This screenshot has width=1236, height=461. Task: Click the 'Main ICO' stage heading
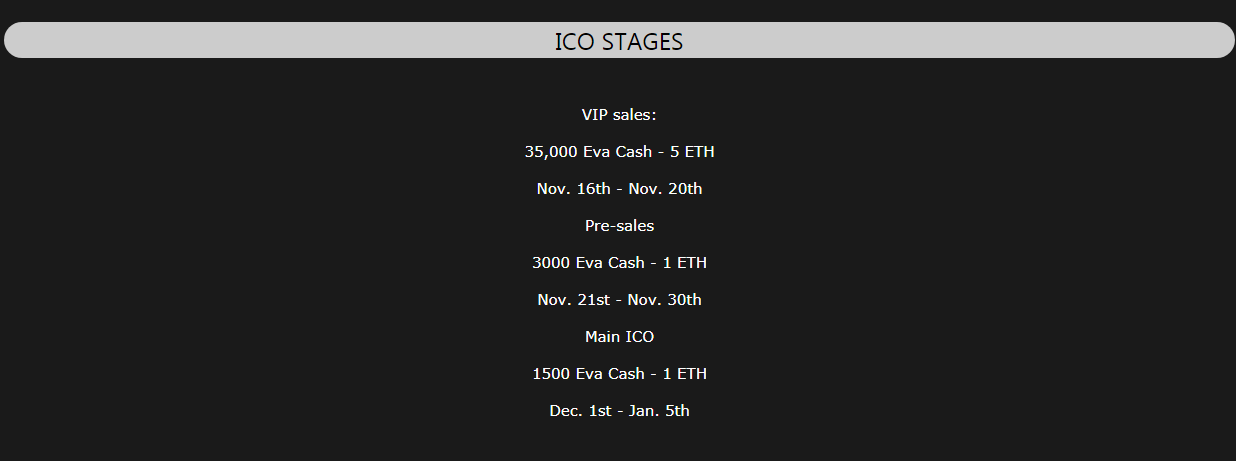click(619, 337)
